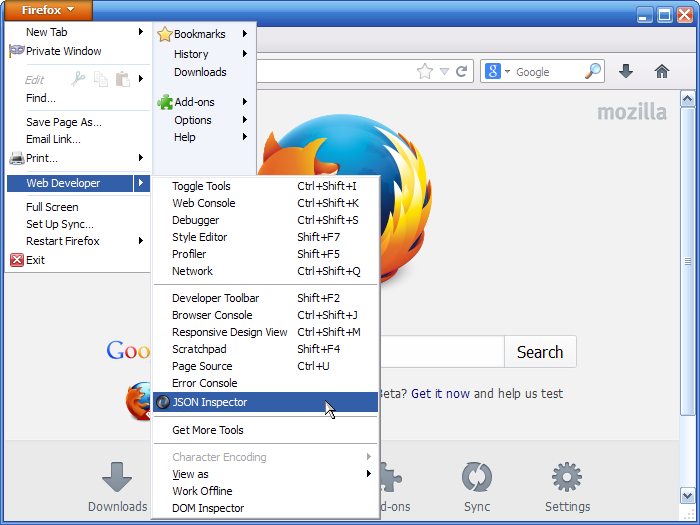Click the scrollbar down arrow

pyautogui.click(x=688, y=495)
